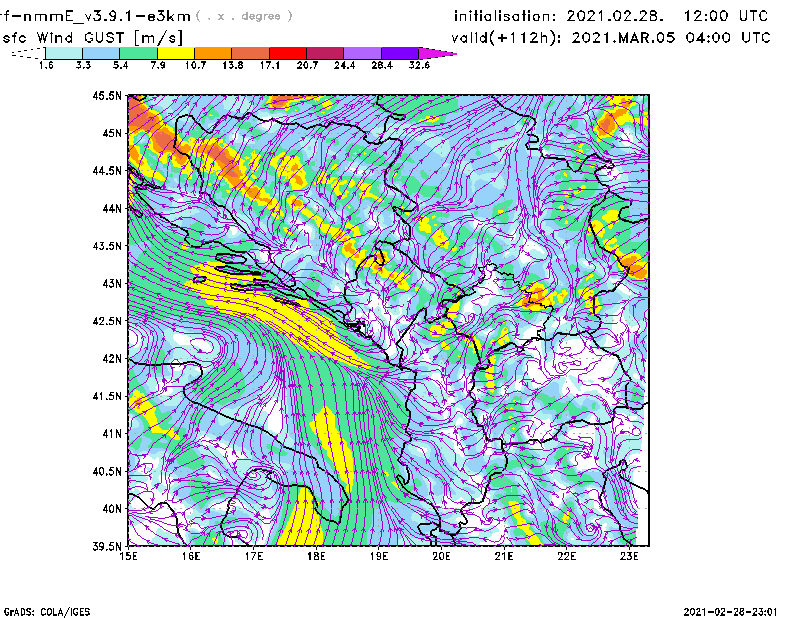Click the valid date '2021.MAR.05' text
Image resolution: width=800 pixels, height=618 pixels.
click(x=624, y=38)
